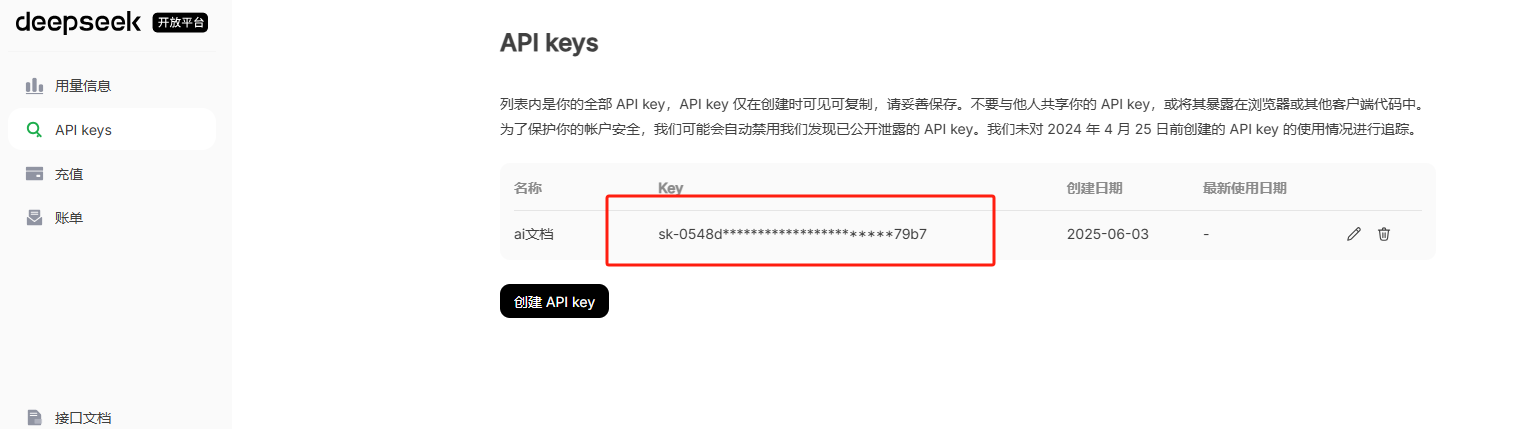Click the 创建 API key button
This screenshot has height=429, width=1524.
tap(554, 301)
